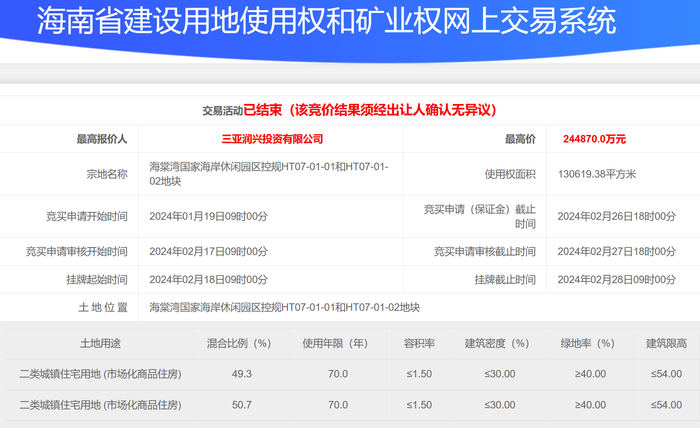Click the 土地用途 column header
Viewport: 700px width, 428px height.
click(100, 343)
